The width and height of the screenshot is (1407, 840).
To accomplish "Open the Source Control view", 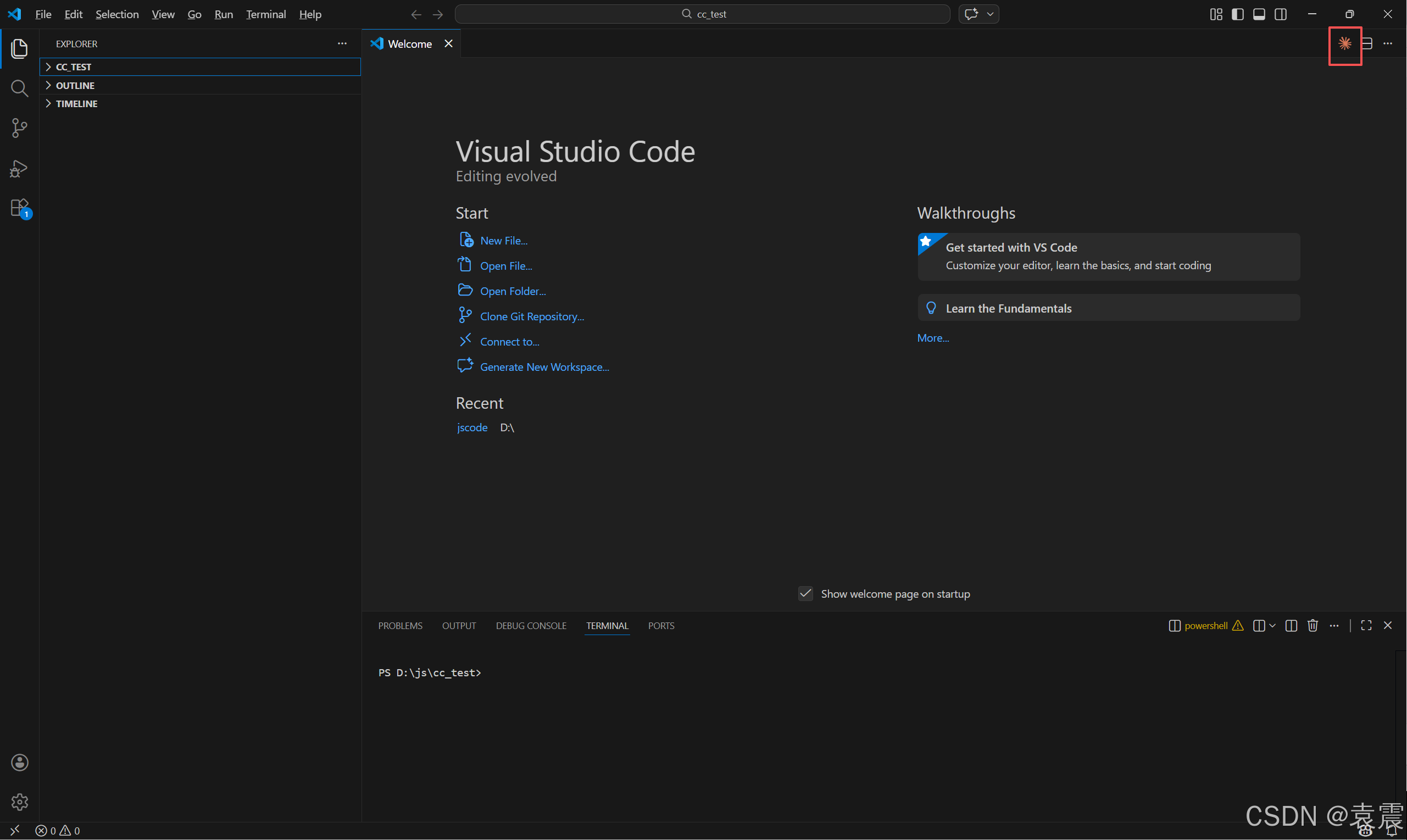I will pos(19,128).
